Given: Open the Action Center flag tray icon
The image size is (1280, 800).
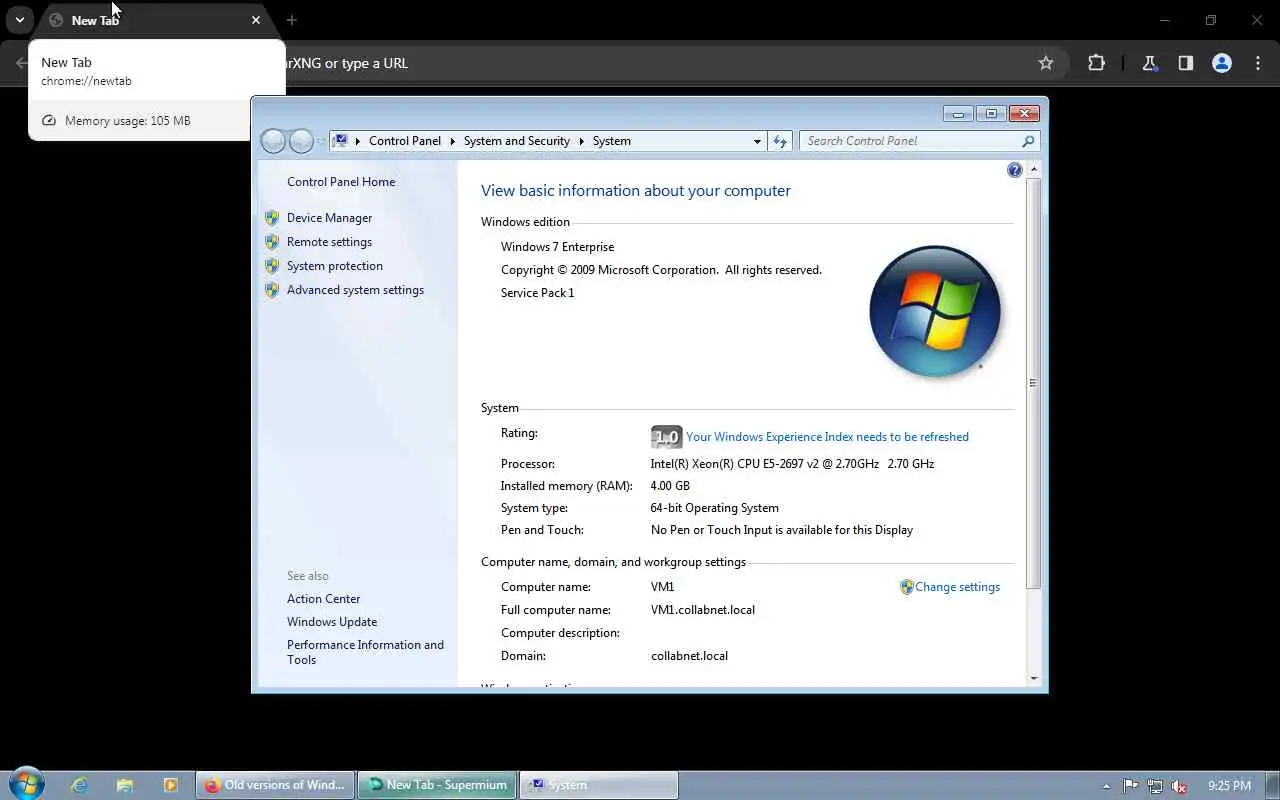Looking at the screenshot, I should [1130, 786].
